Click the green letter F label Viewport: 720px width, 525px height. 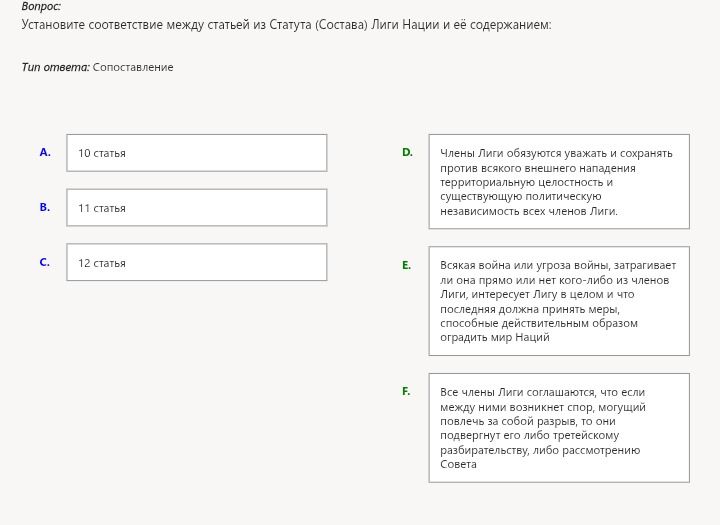click(406, 391)
